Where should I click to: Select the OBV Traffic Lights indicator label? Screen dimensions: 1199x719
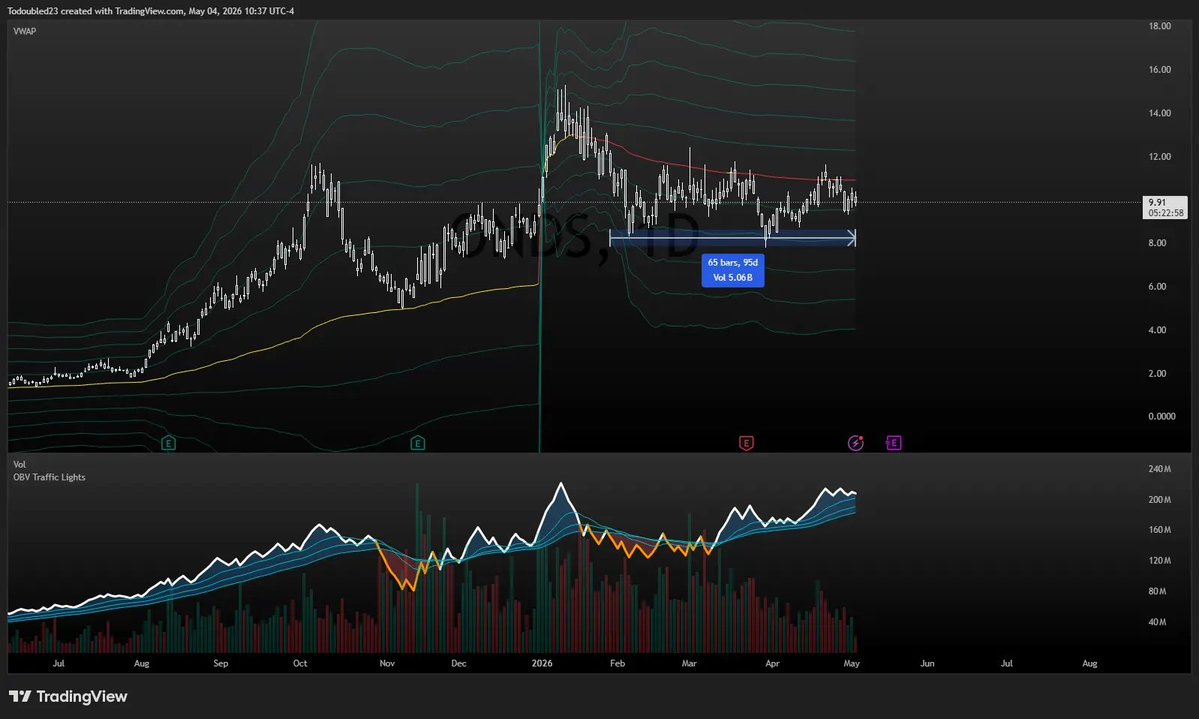pos(49,477)
